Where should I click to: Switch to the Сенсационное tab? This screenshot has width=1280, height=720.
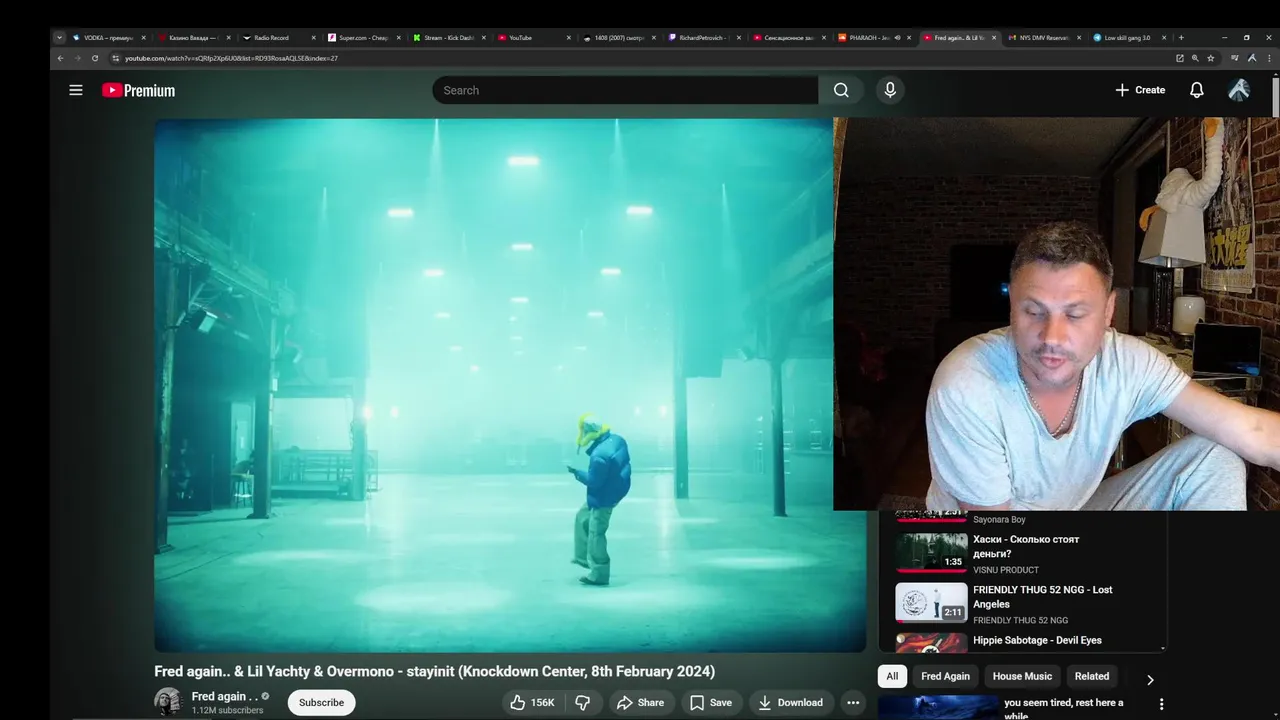coord(788,37)
